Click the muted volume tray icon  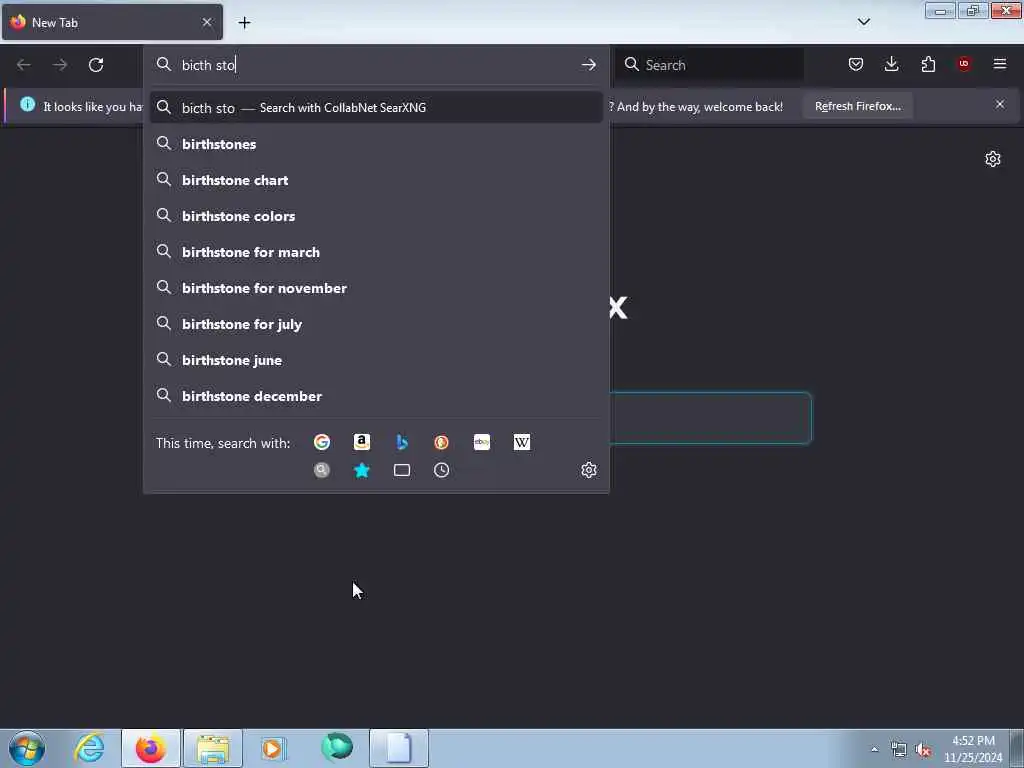(923, 750)
